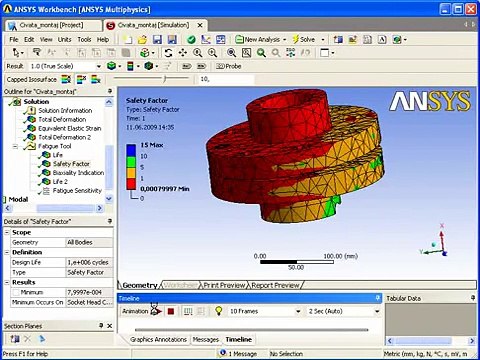Click the green checkmark toolbar icon

191,40
